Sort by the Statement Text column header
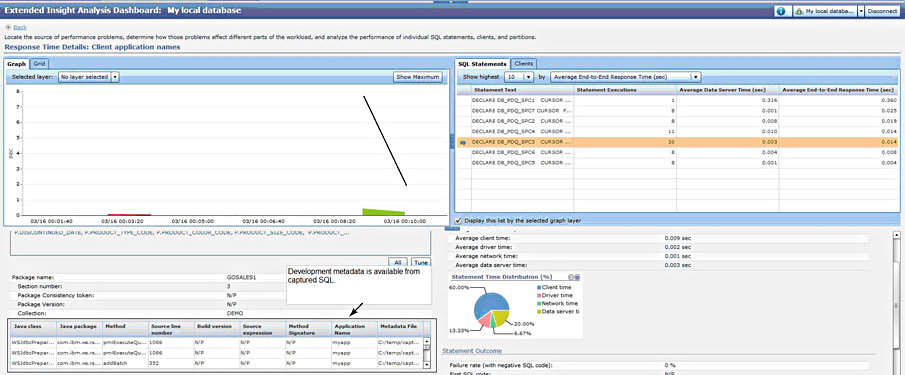The height and width of the screenshot is (375, 905). coord(522,90)
